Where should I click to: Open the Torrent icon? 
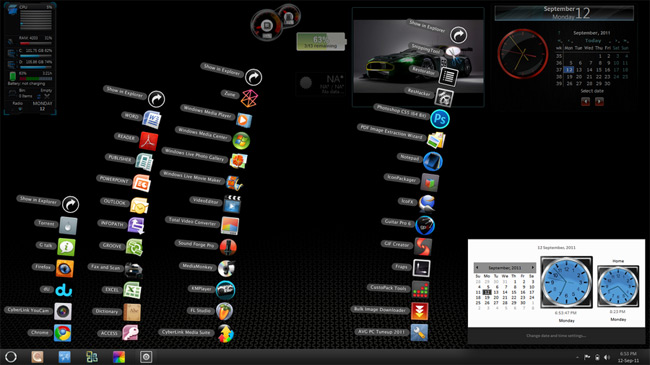68,226
